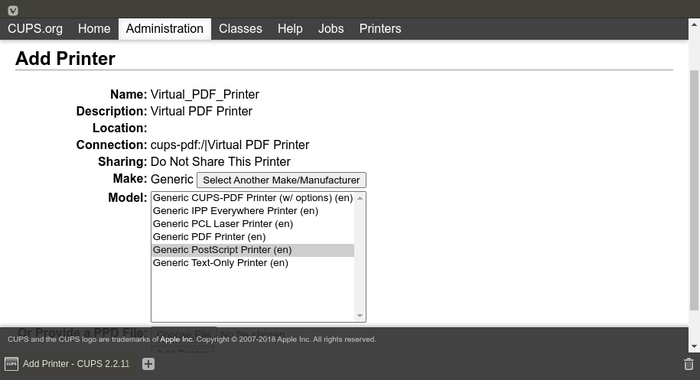Click the model list scrollbar track
Screen dimensions: 700x380
(x=360, y=257)
